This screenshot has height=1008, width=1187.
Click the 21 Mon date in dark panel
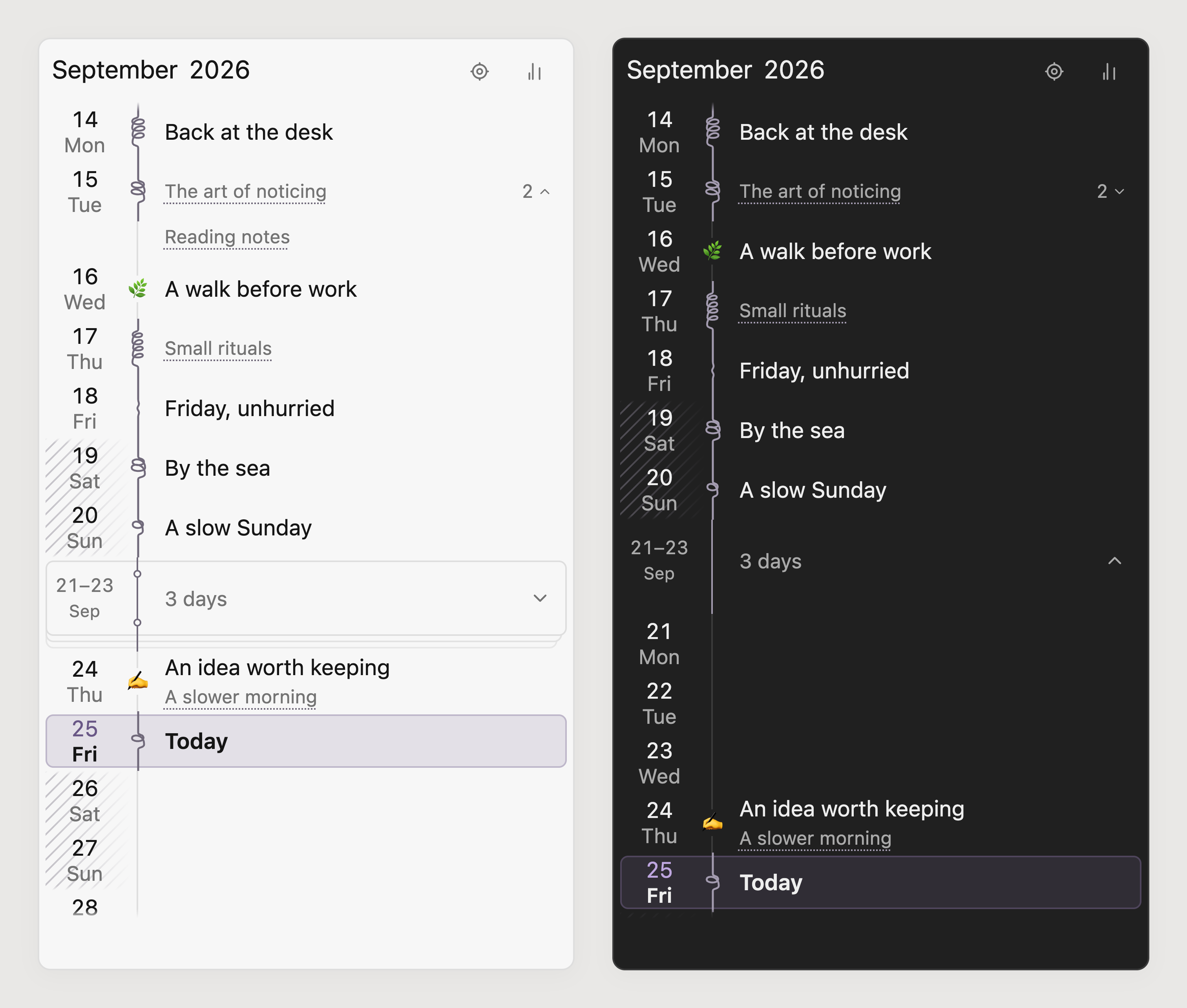point(659,644)
